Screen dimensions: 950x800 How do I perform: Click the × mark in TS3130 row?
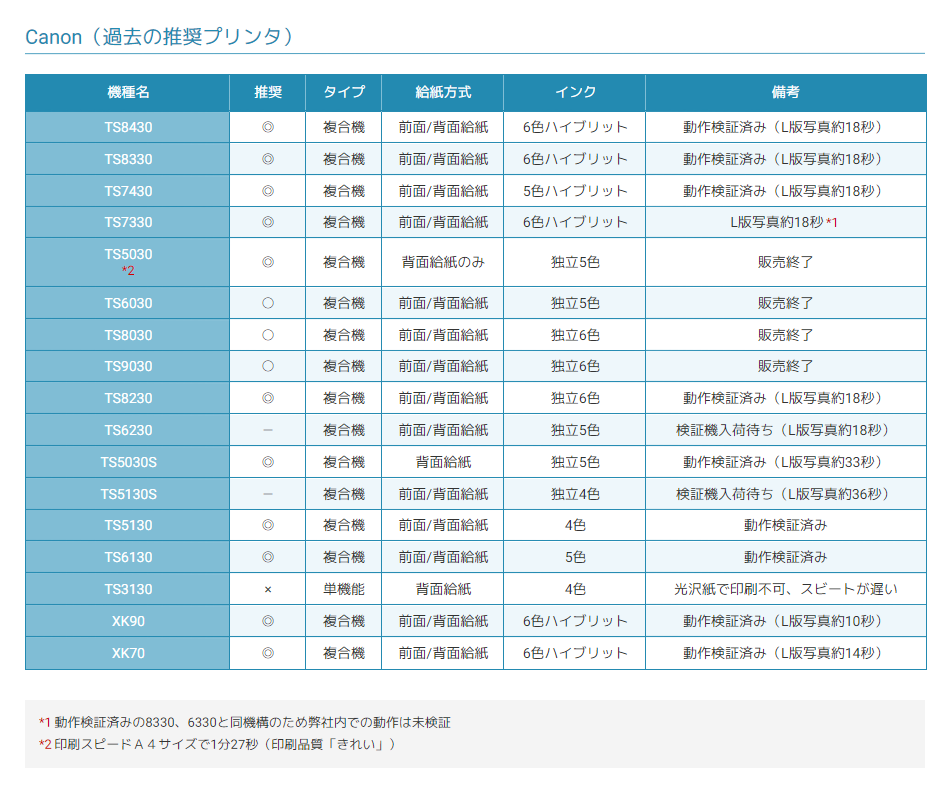tap(268, 590)
